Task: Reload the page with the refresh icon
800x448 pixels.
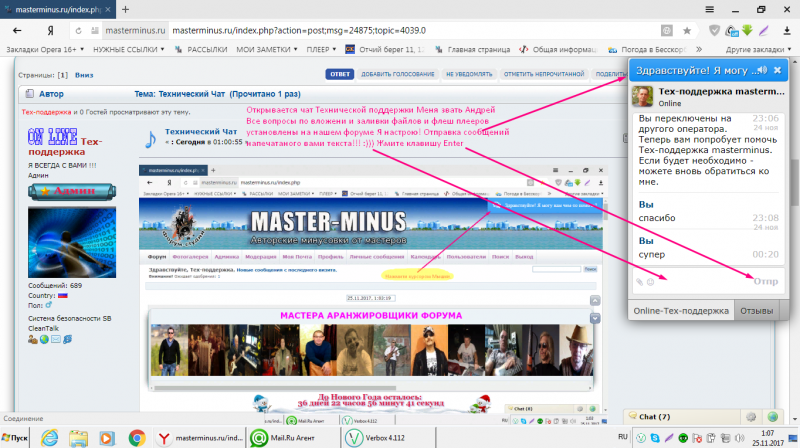Action: tap(78, 31)
